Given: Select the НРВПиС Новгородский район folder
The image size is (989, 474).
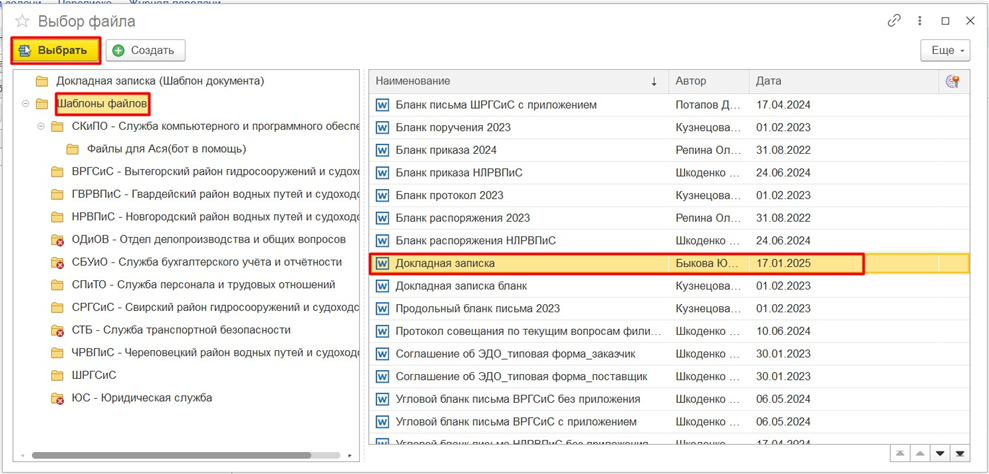Looking at the screenshot, I should point(215,217).
